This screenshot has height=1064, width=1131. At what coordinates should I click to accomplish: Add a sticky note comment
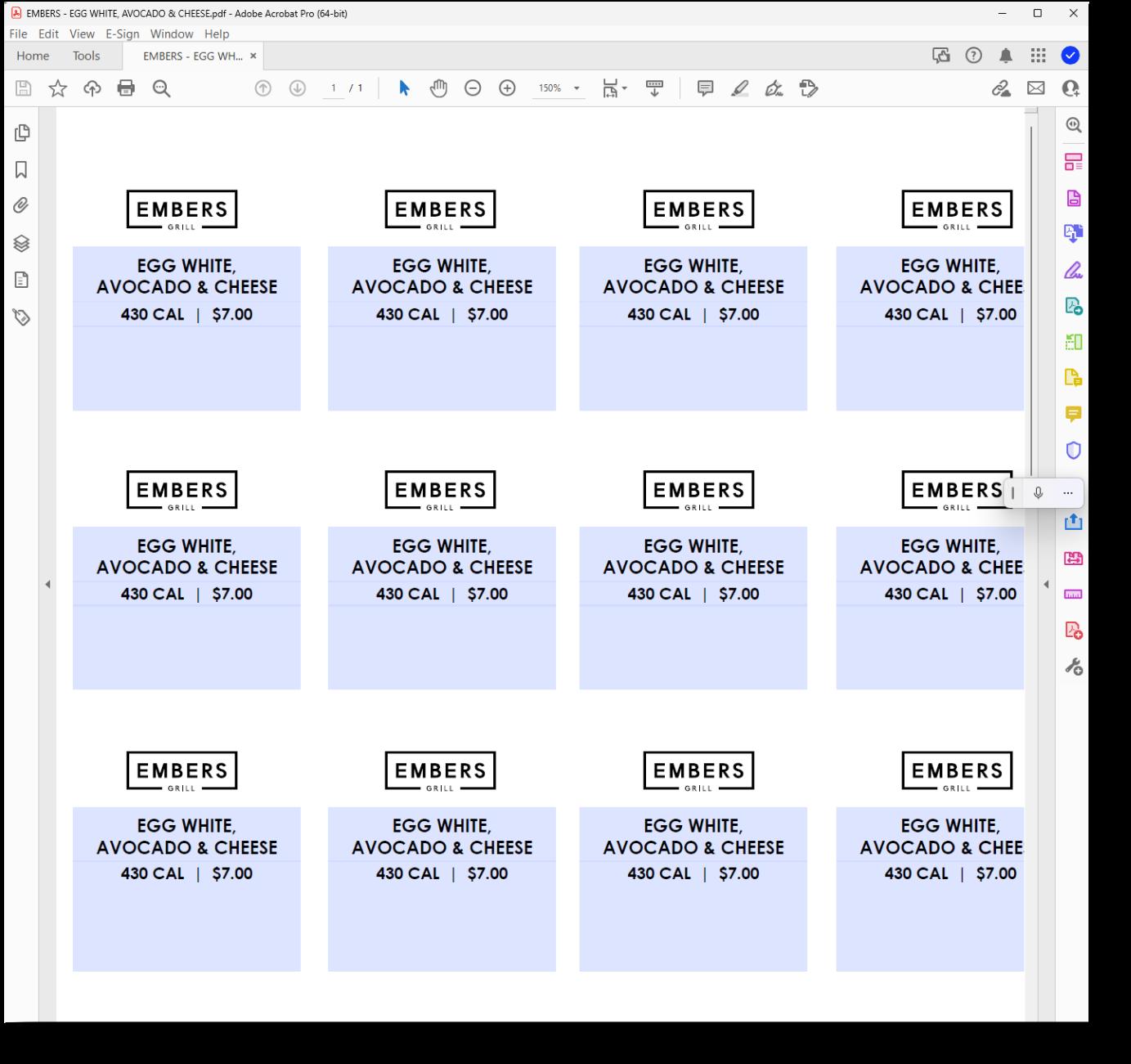pyautogui.click(x=705, y=88)
